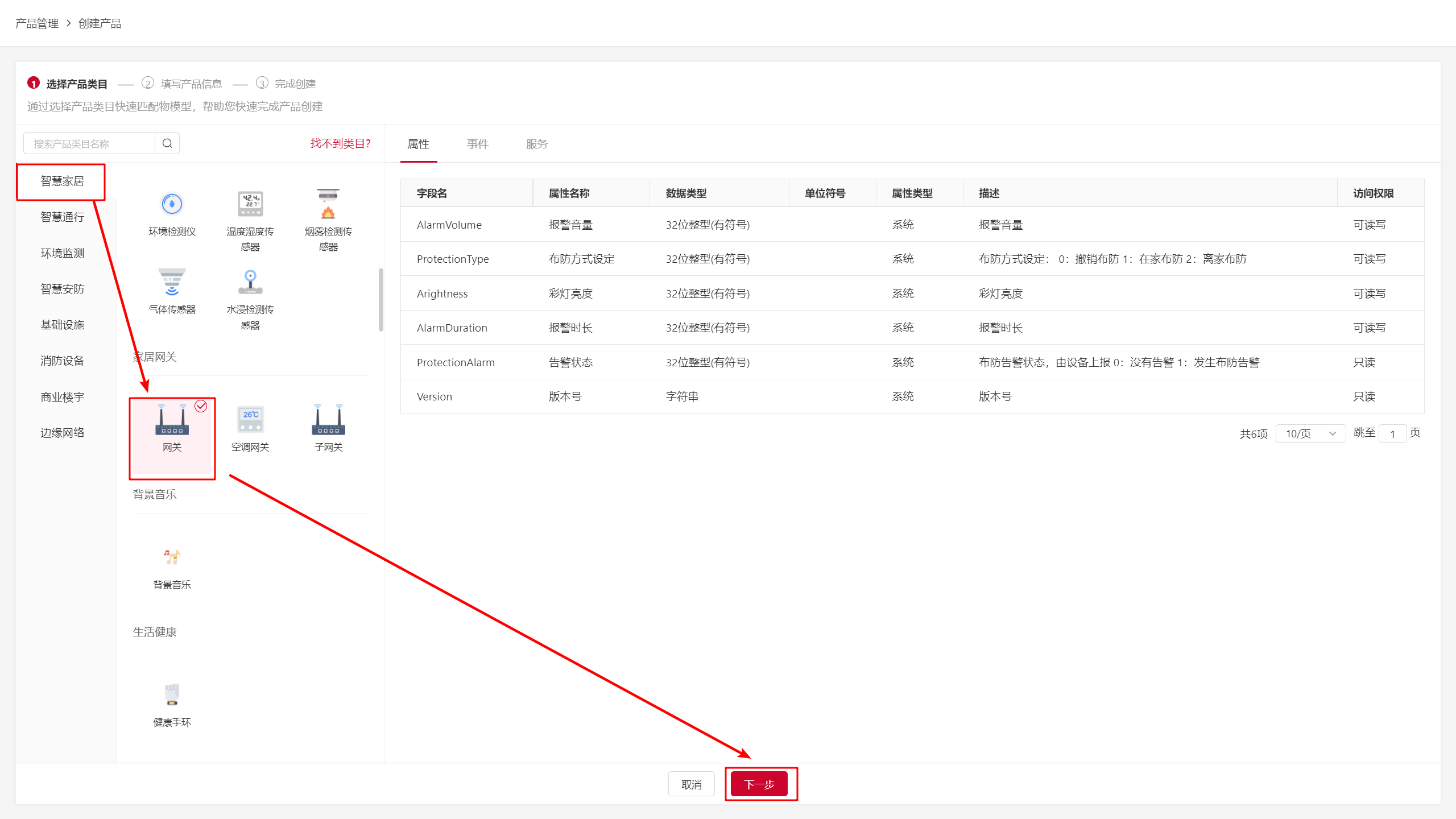Open the 服务 tab

point(536,144)
